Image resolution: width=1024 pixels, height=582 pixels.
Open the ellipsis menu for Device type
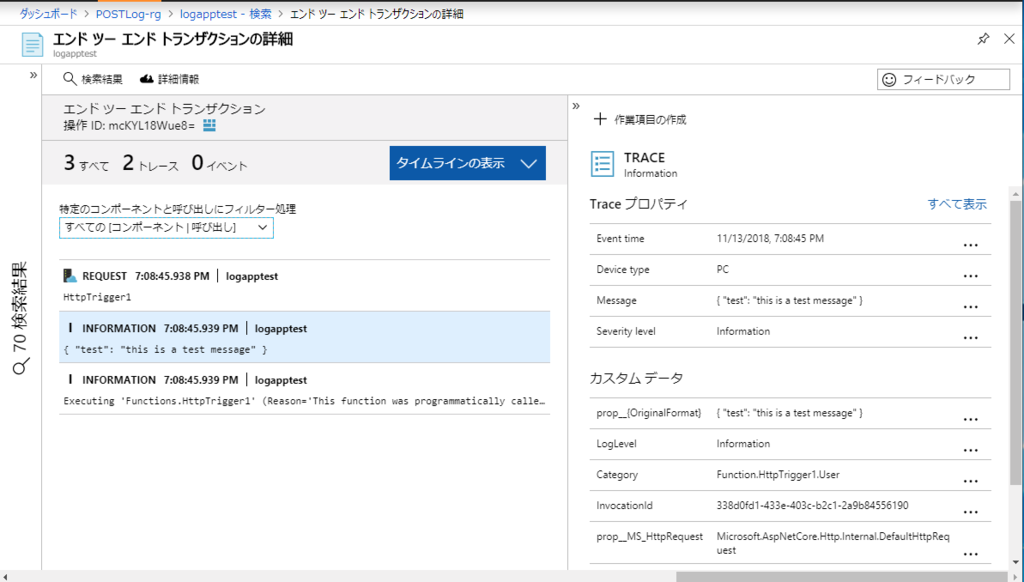click(970, 276)
